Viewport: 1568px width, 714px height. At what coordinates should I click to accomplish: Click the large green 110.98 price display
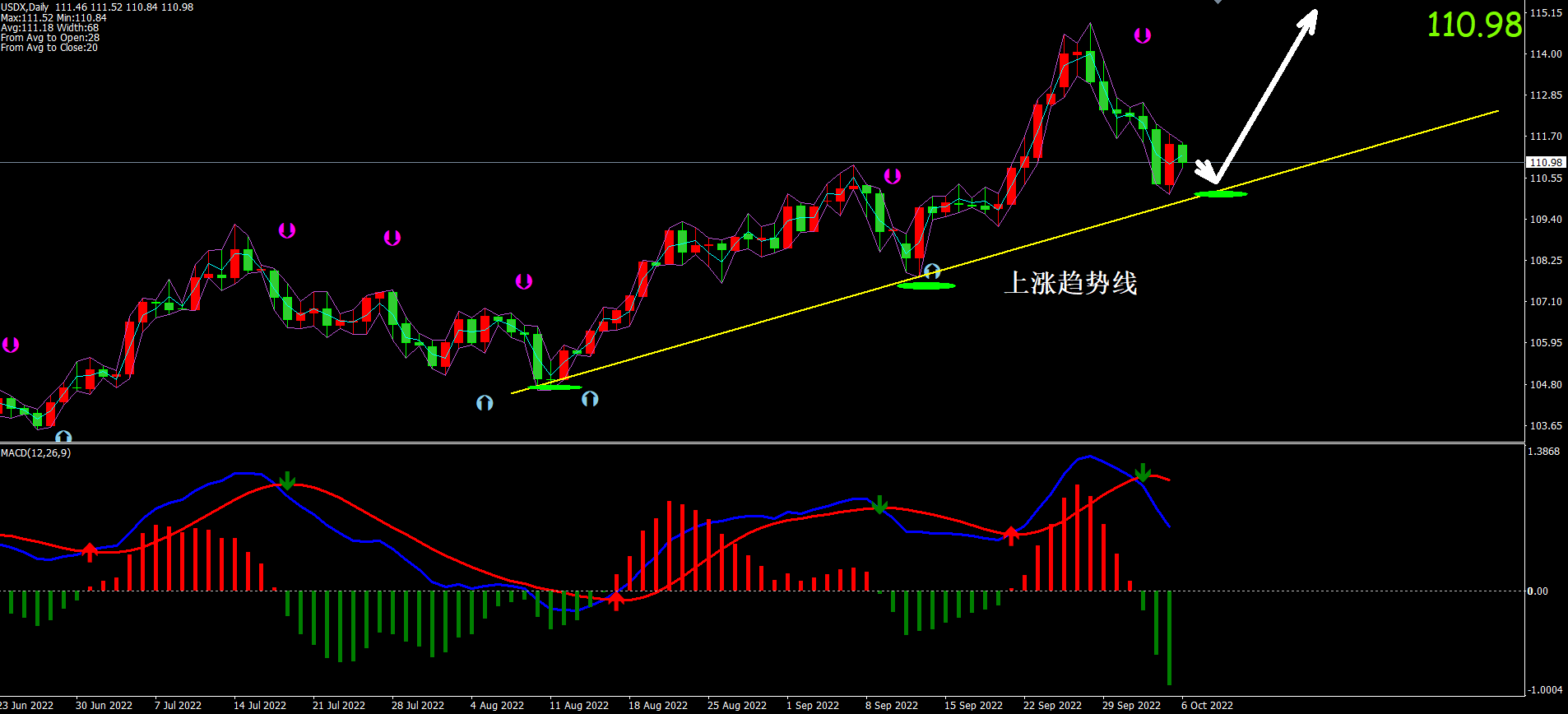1473,25
